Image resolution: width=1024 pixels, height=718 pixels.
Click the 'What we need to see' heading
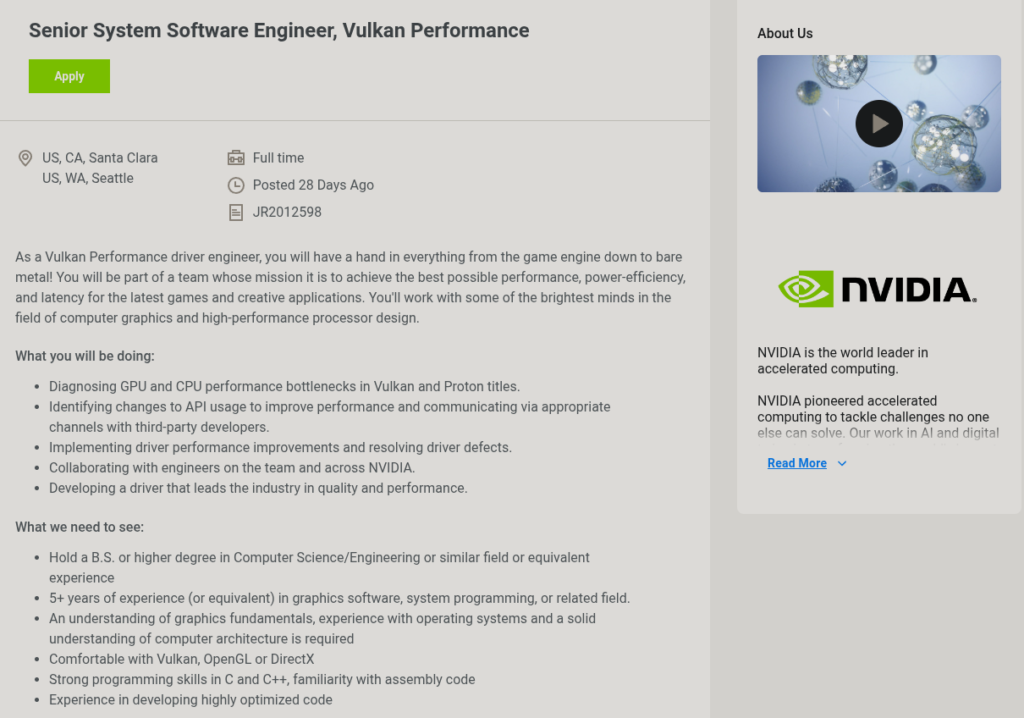[x=80, y=527]
